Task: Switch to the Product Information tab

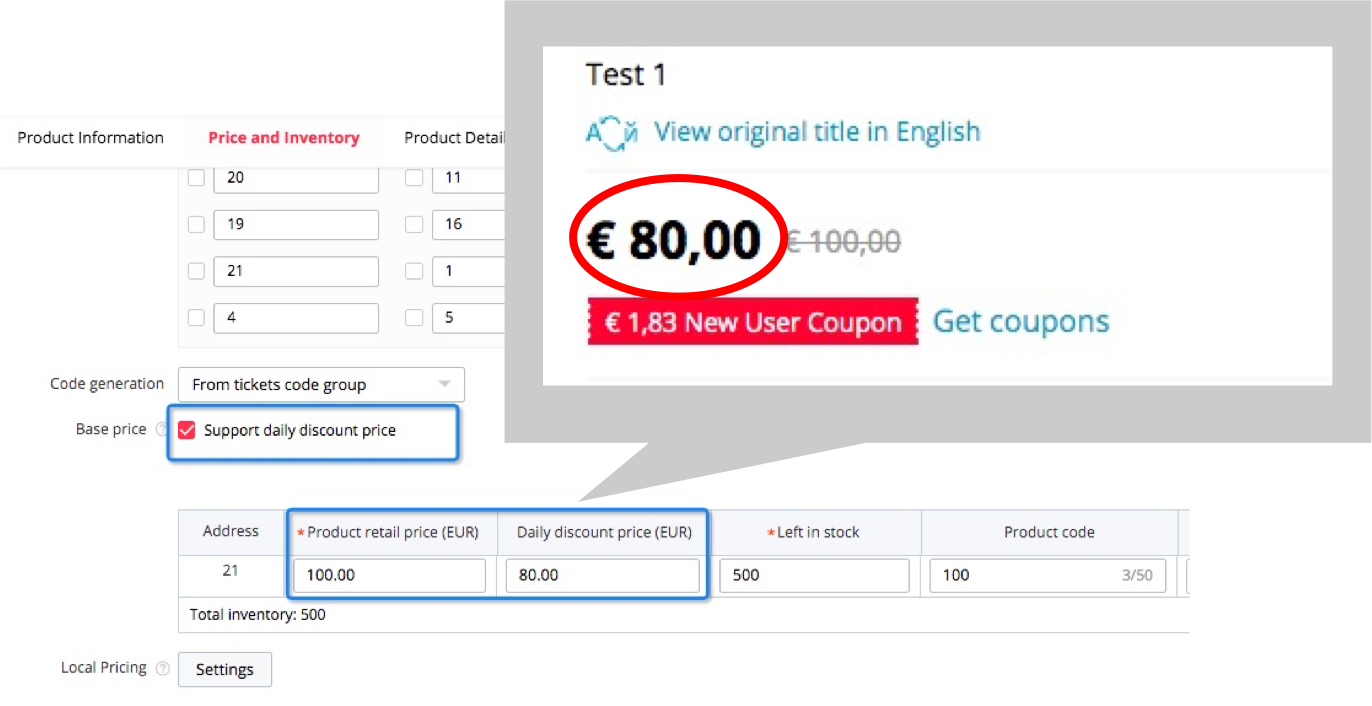Action: (x=90, y=138)
